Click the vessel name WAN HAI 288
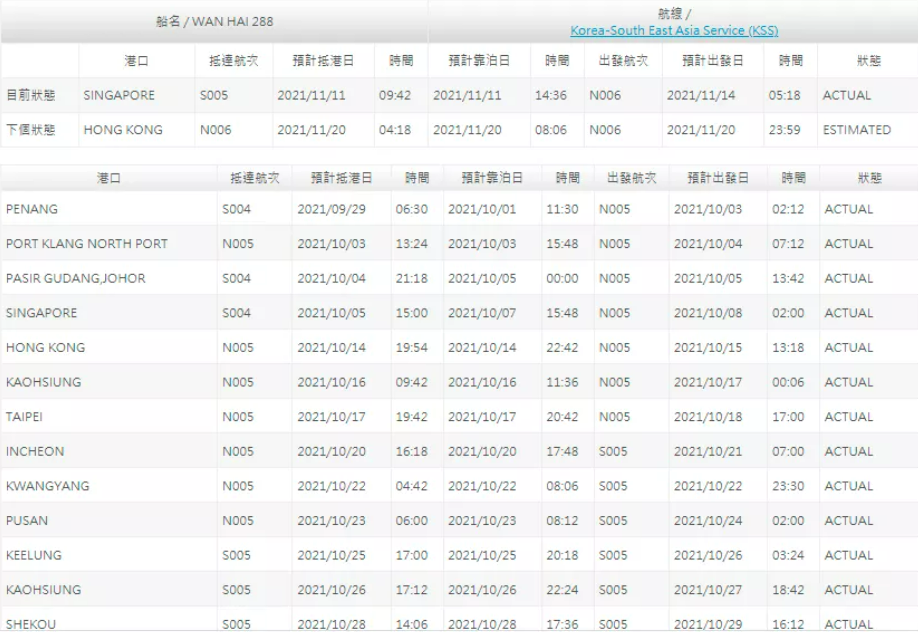The image size is (918, 632). pos(232,22)
